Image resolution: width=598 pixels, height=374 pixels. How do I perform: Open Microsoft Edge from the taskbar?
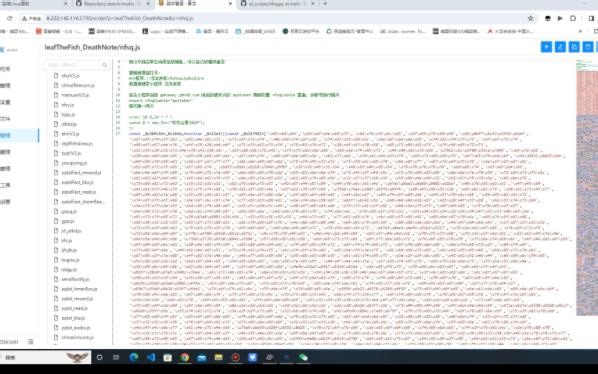point(133,357)
